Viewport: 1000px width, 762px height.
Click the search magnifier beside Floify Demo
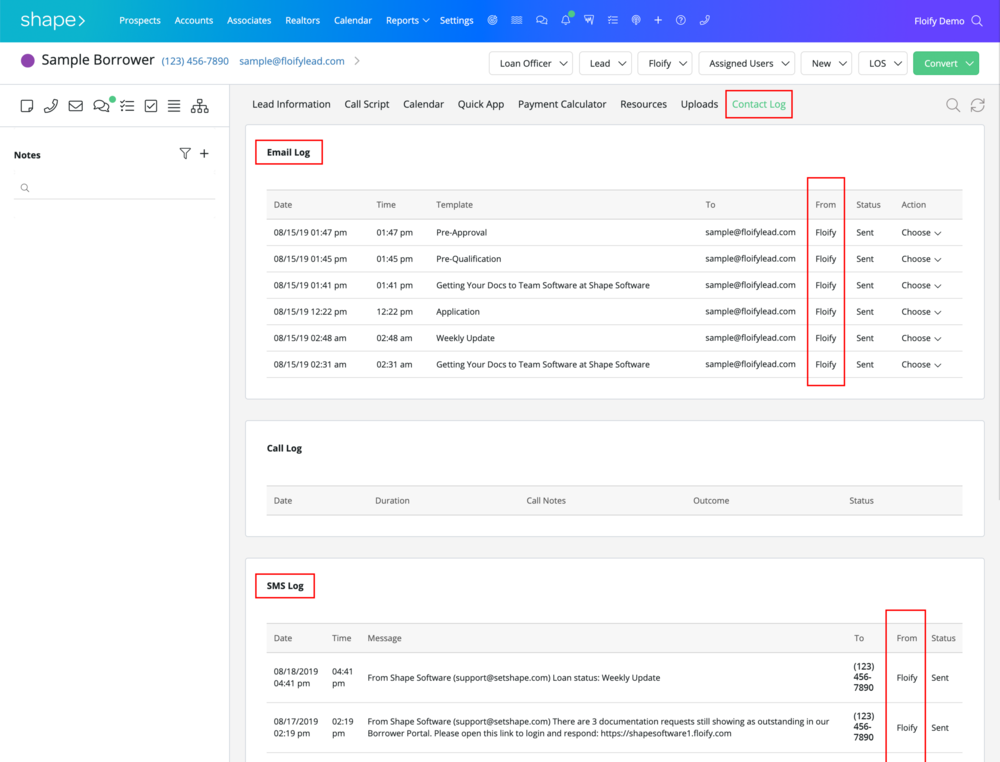[x=977, y=21]
